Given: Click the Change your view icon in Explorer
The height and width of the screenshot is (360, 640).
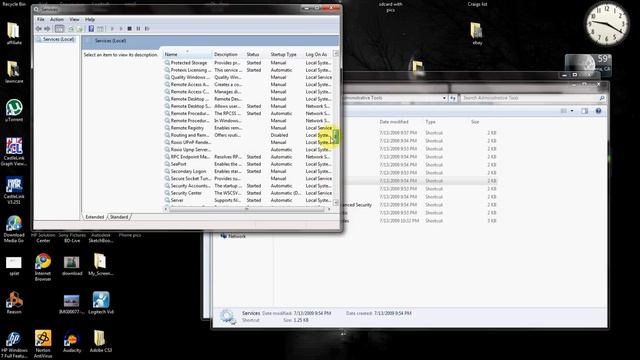Looking at the screenshot, I should point(564,111).
